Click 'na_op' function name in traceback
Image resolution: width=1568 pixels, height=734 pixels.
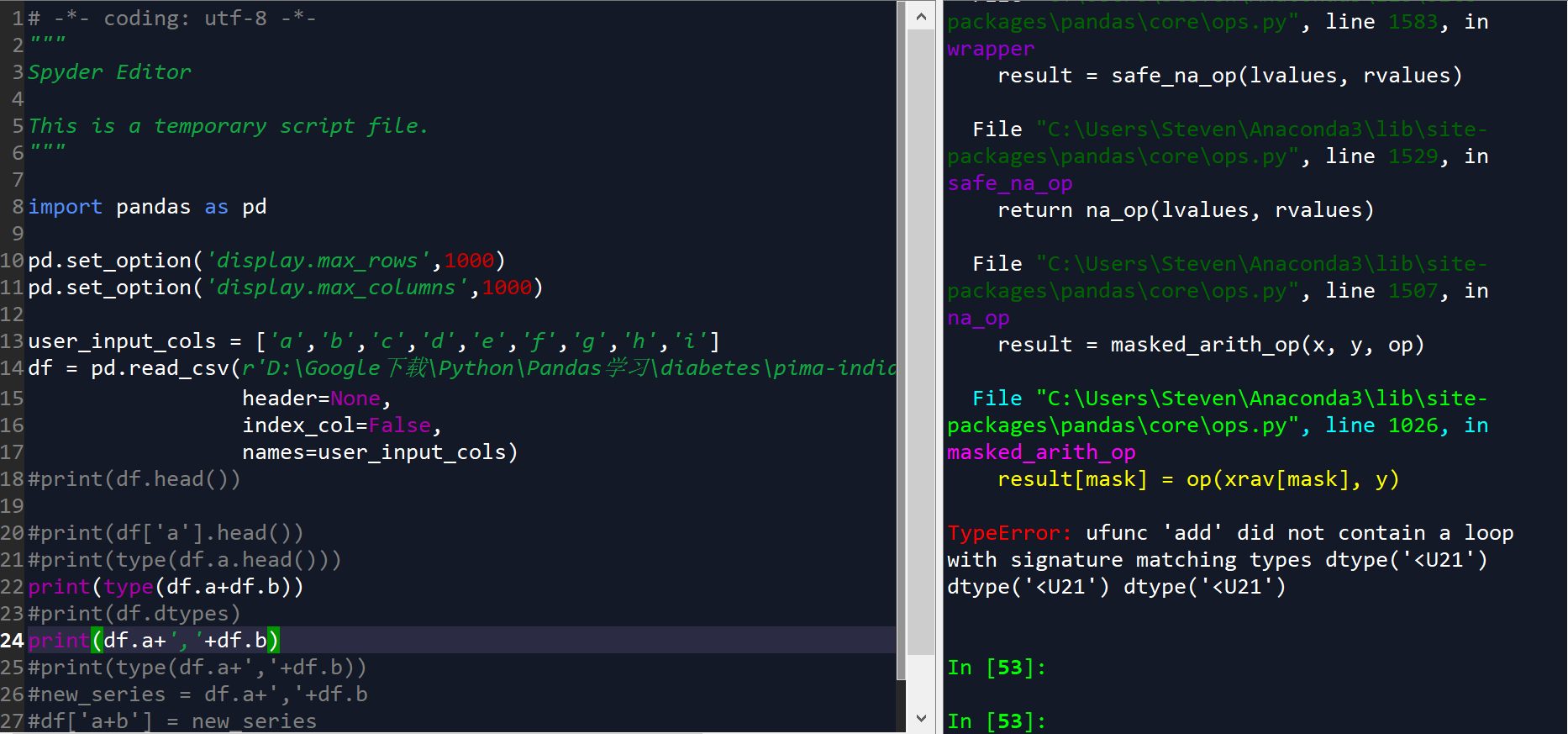(x=978, y=318)
